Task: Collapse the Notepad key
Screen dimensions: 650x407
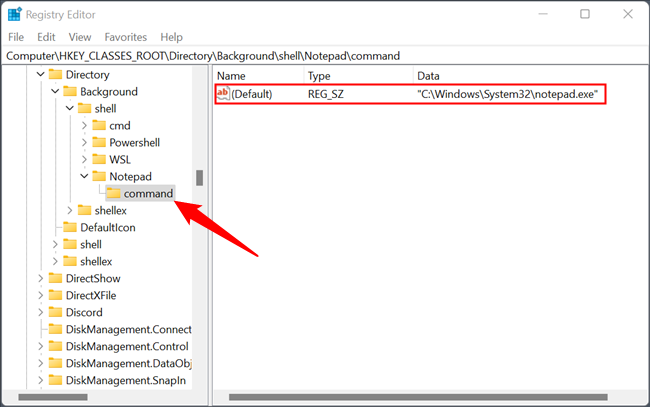Action: coord(84,177)
